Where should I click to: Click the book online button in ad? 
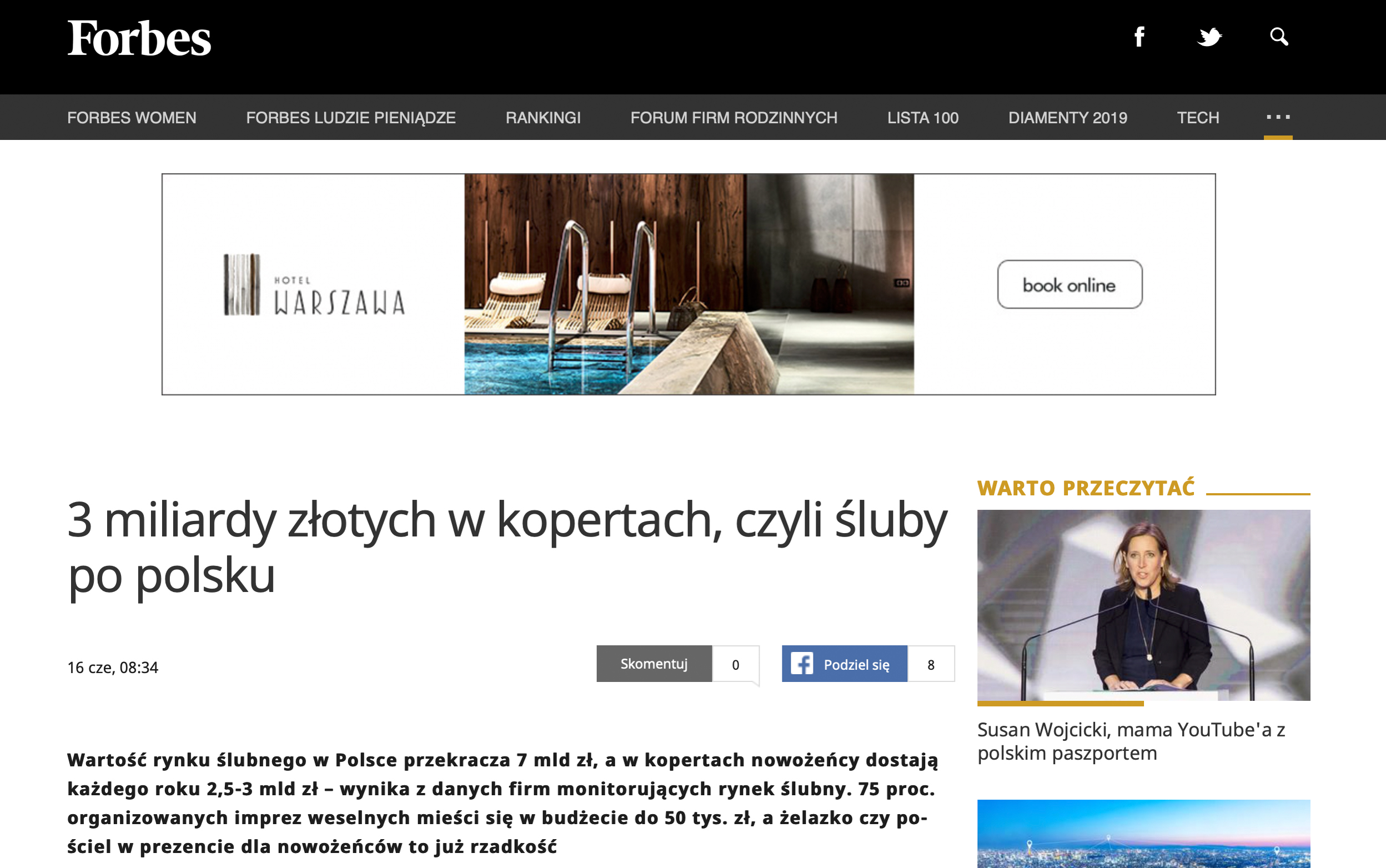coord(1069,284)
